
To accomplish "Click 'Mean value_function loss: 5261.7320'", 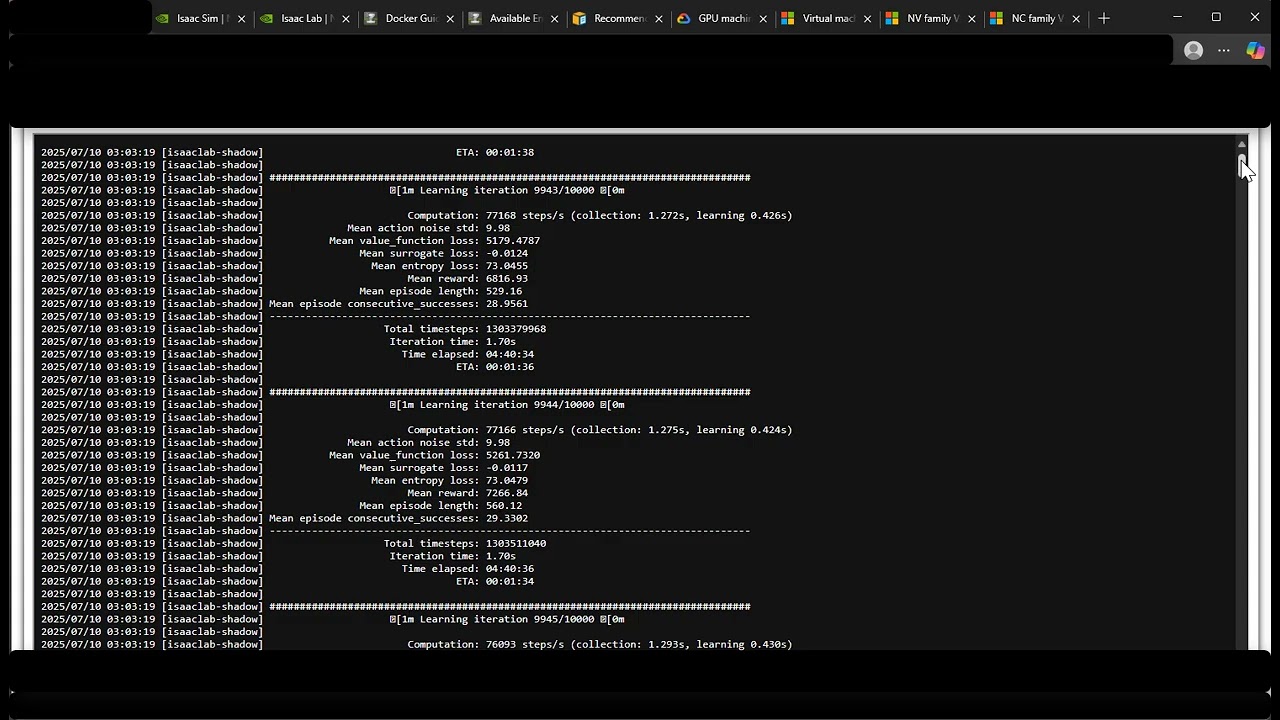I will [x=435, y=455].
